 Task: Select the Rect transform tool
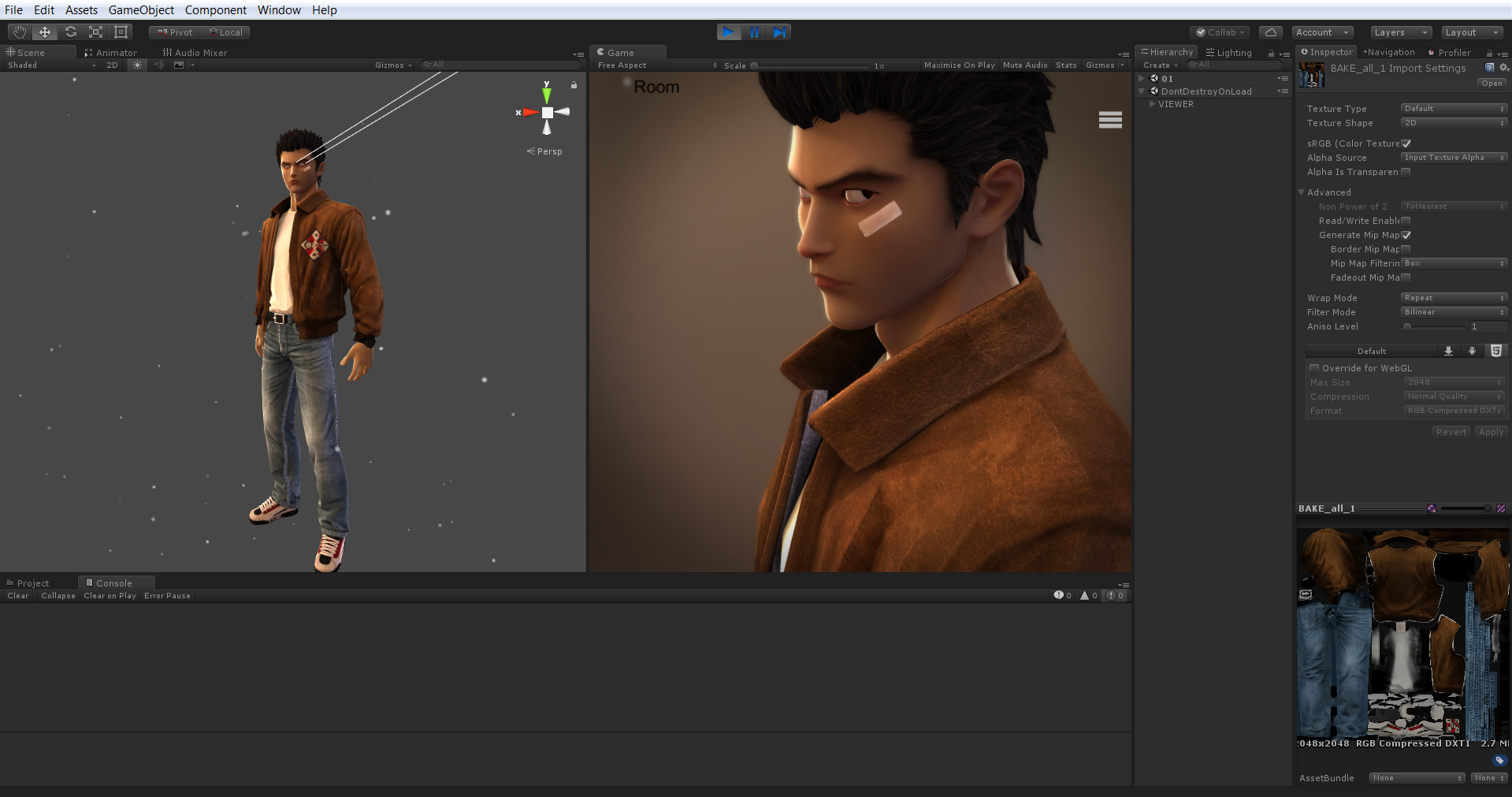click(x=121, y=32)
